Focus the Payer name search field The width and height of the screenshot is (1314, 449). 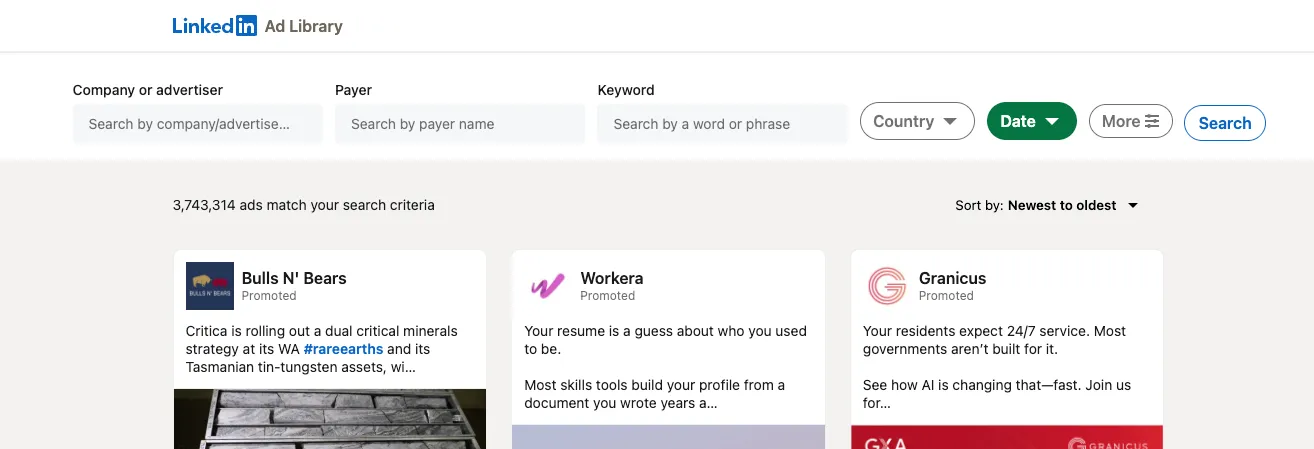[460, 124]
